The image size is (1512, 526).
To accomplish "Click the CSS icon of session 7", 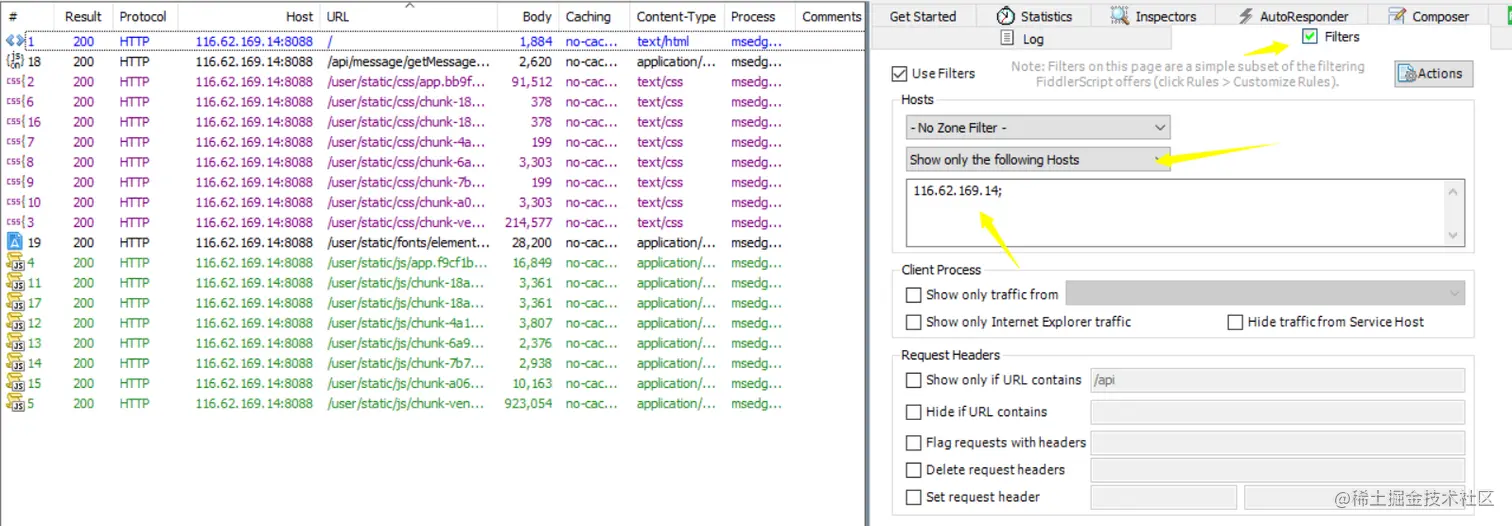I will click(14, 142).
